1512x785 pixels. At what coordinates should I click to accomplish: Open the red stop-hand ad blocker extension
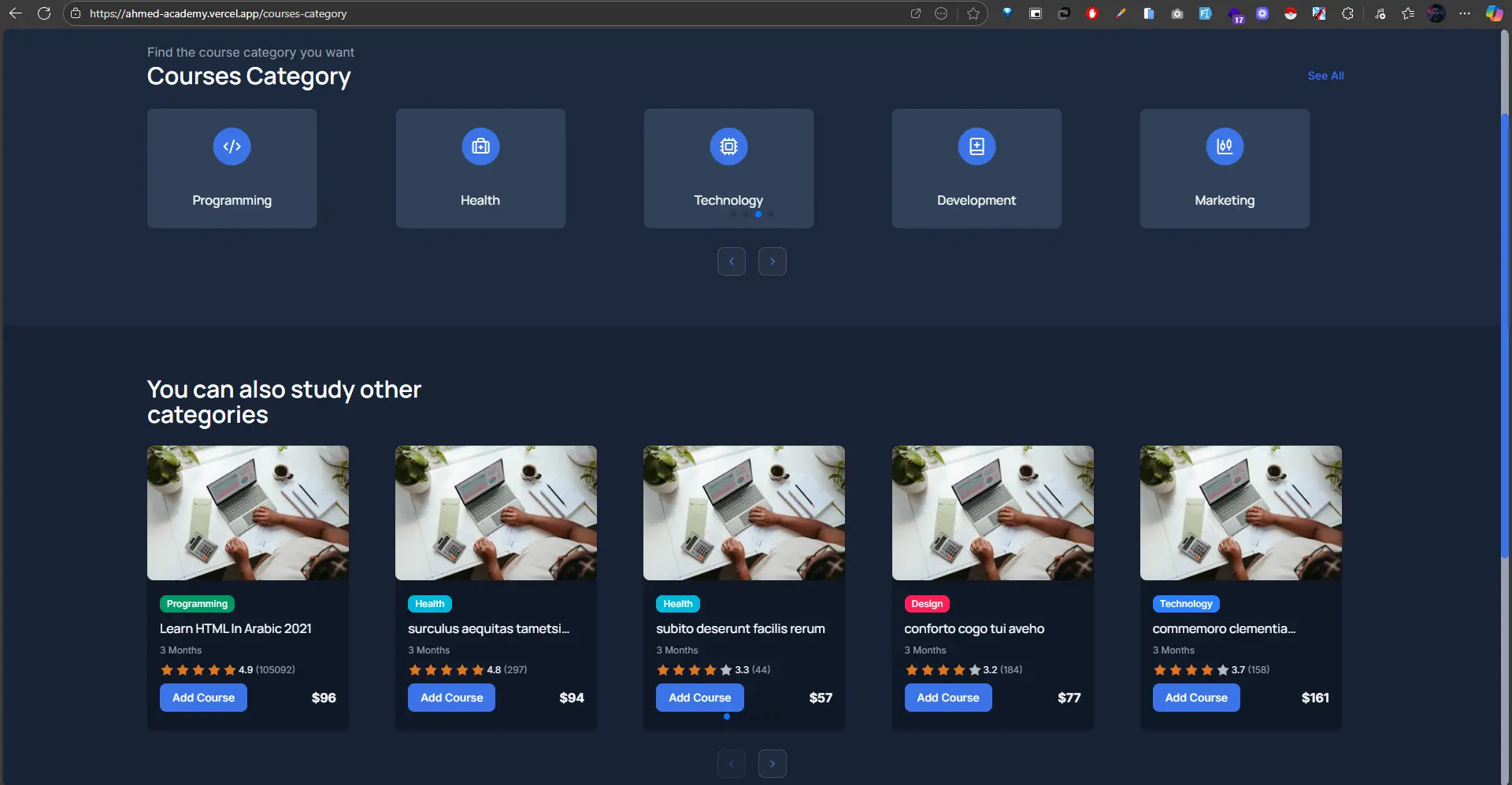click(1092, 13)
